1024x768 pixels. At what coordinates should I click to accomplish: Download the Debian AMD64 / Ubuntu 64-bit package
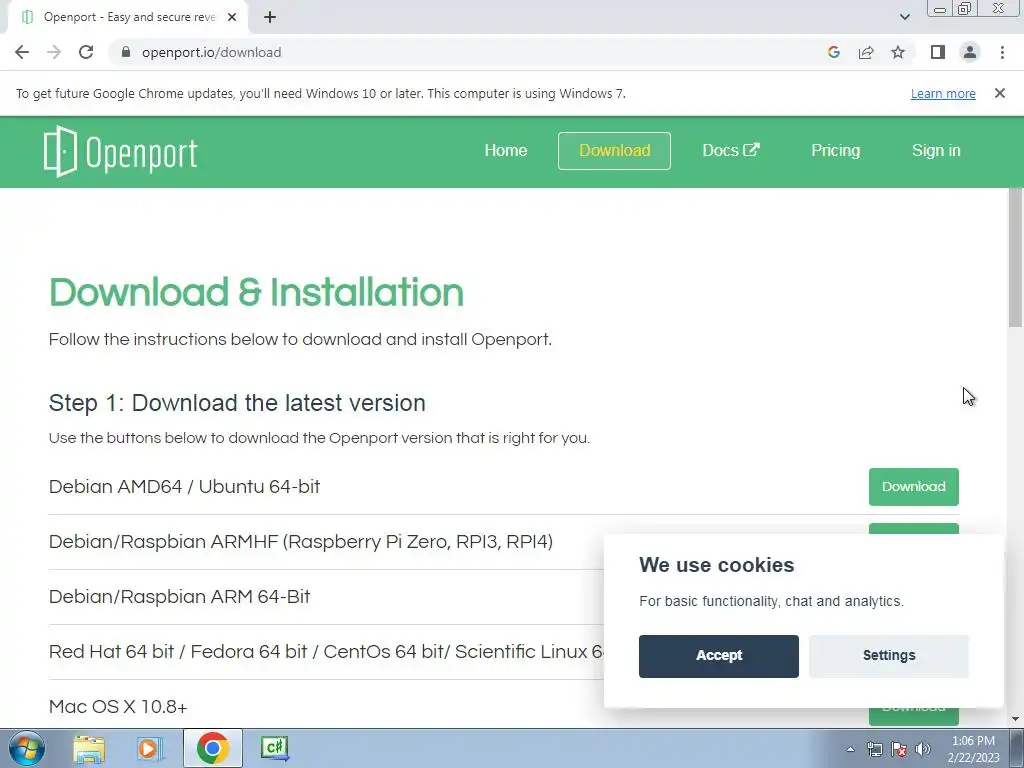point(914,487)
